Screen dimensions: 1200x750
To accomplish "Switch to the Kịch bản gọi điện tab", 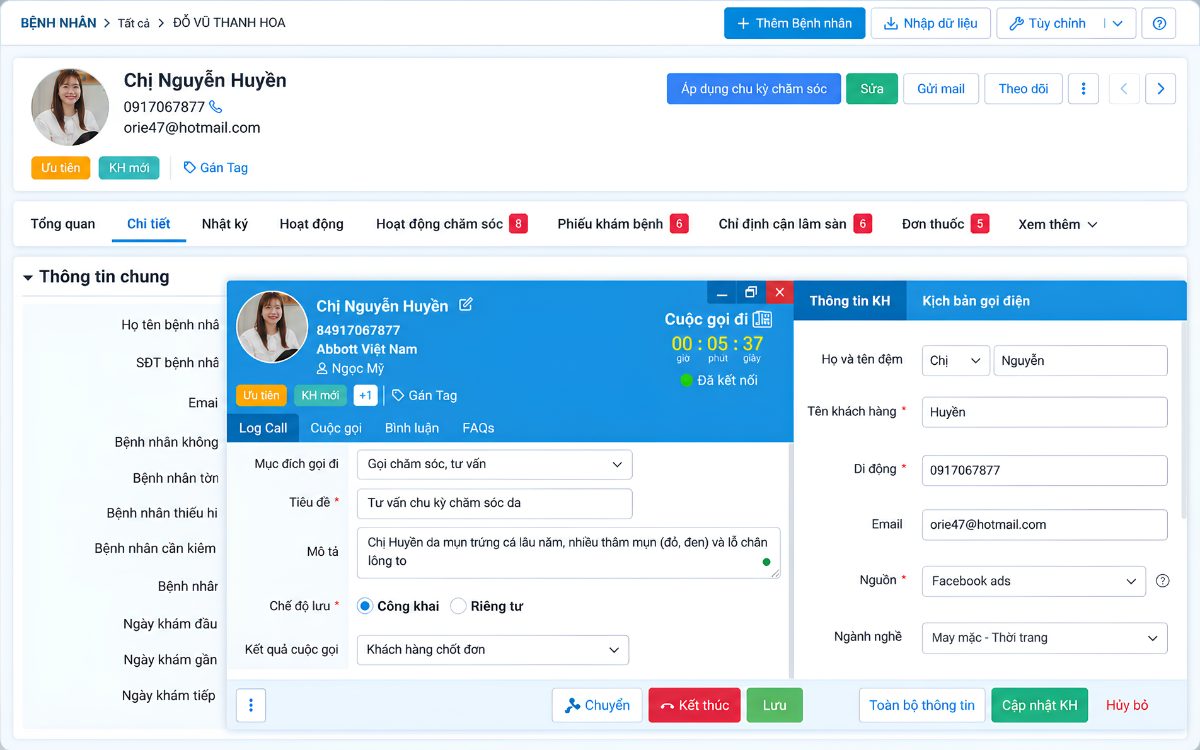I will click(x=975, y=301).
